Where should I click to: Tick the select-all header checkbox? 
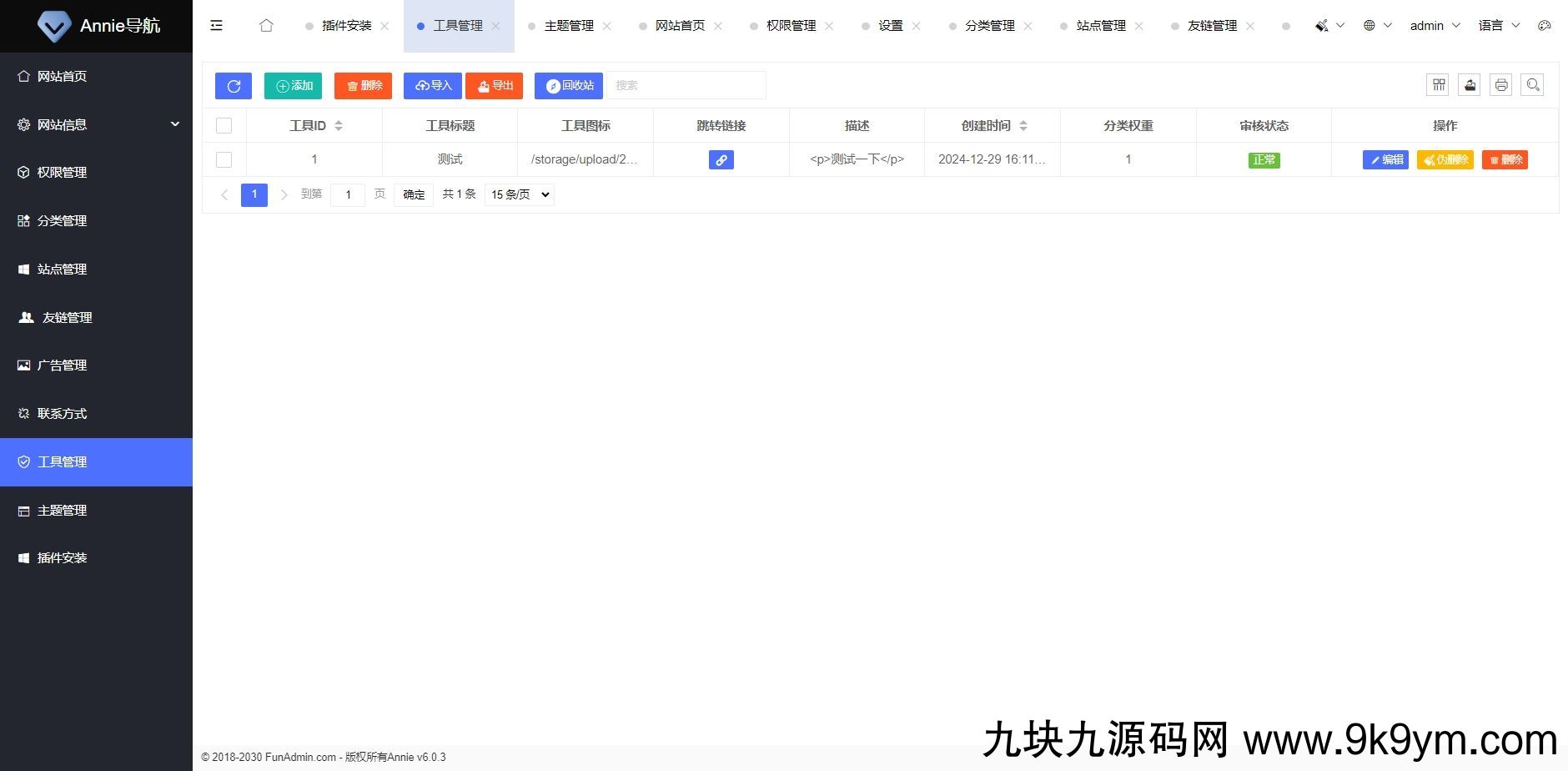[x=224, y=125]
